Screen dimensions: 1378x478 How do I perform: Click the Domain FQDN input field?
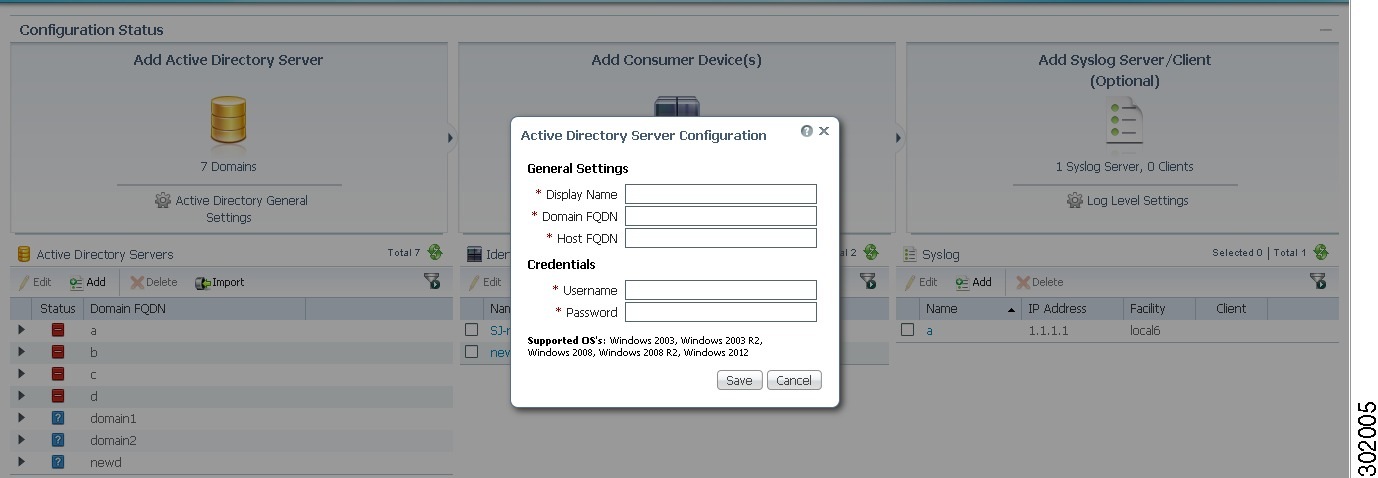pos(721,216)
